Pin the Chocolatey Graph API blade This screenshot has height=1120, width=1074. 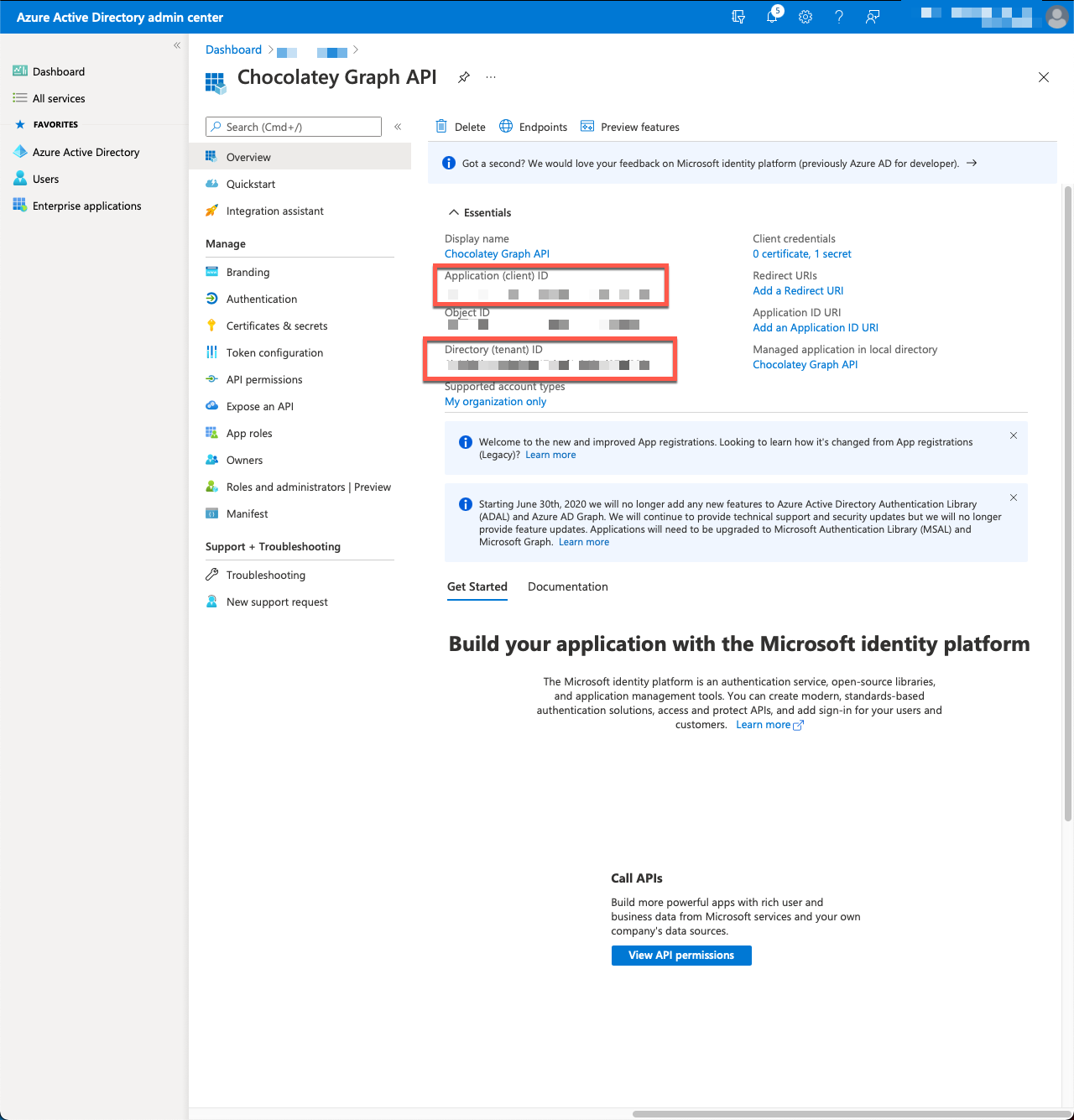463,77
